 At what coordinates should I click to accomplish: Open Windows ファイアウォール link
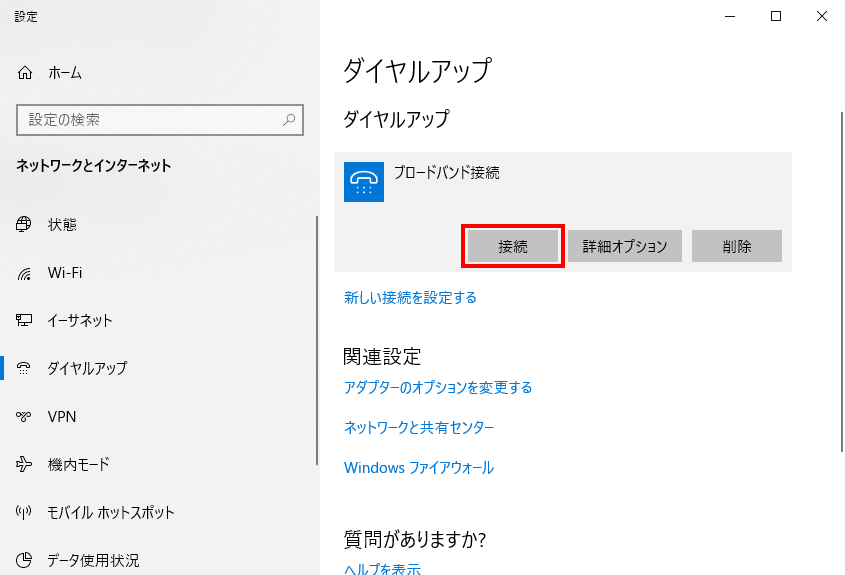point(419,467)
